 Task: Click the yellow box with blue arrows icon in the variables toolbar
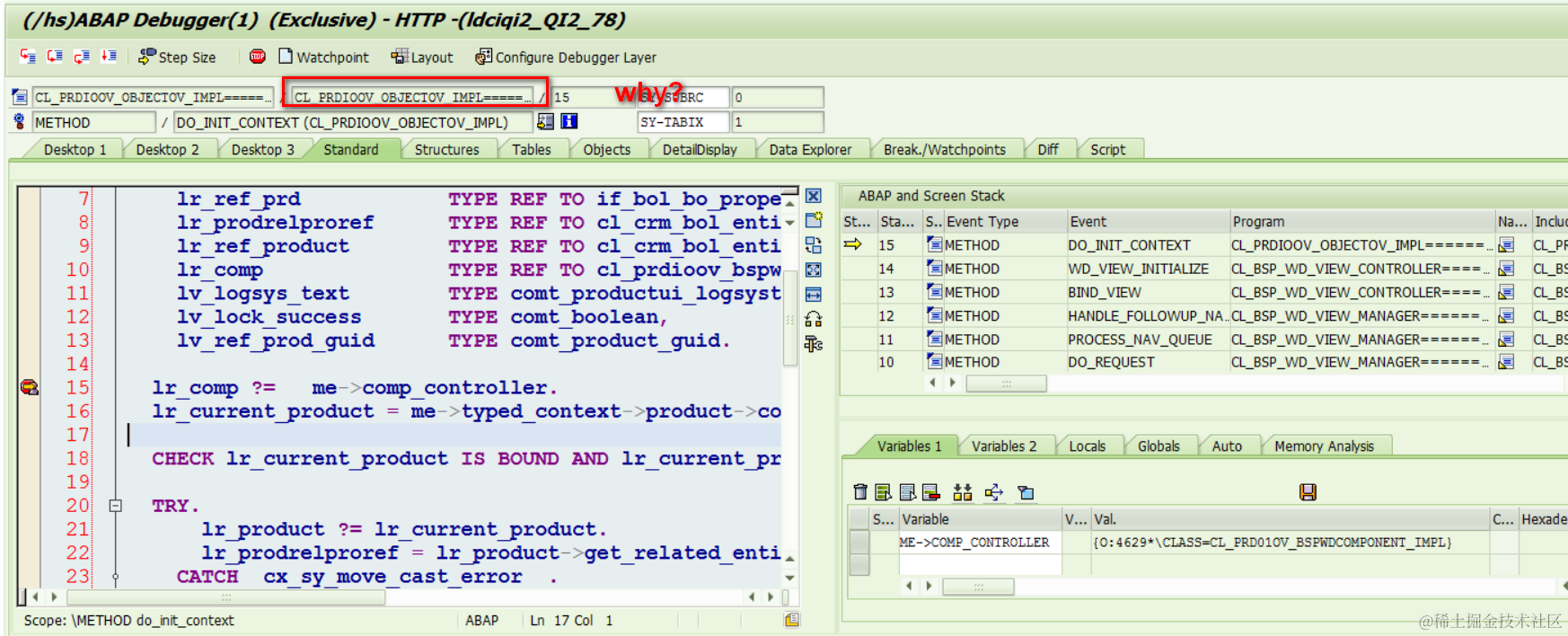993,491
